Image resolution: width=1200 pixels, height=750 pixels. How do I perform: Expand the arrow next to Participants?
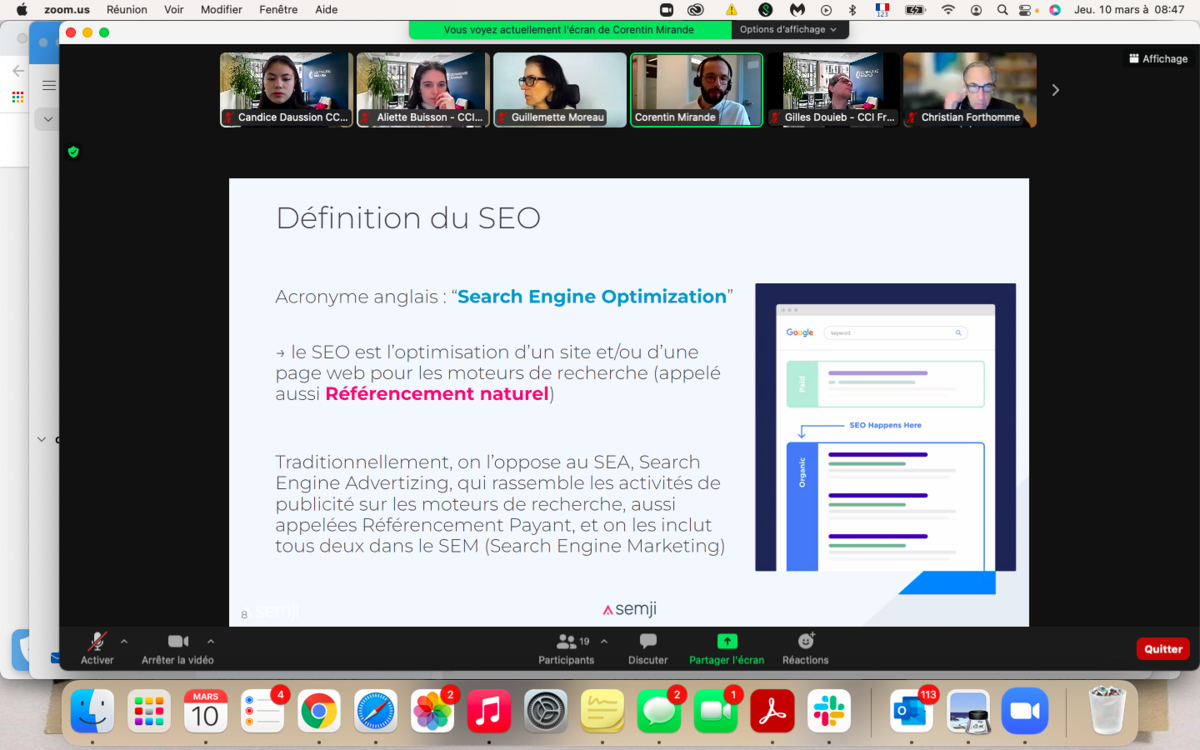tap(604, 642)
